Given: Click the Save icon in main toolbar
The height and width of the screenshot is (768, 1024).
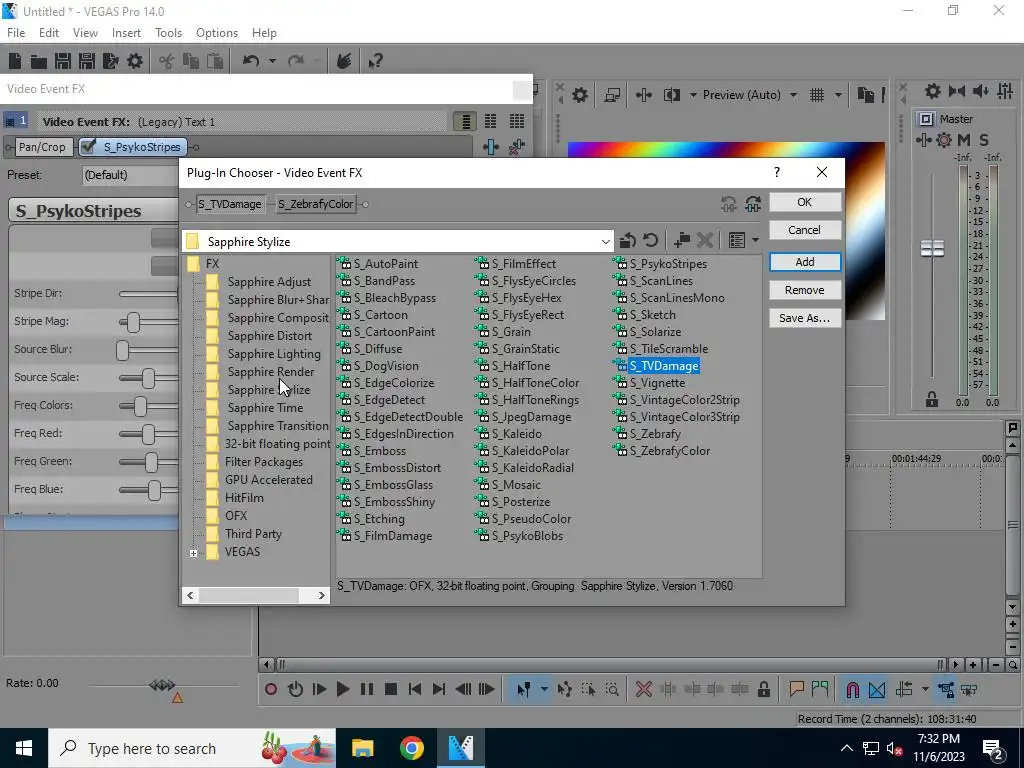Looking at the screenshot, I should pos(63,61).
